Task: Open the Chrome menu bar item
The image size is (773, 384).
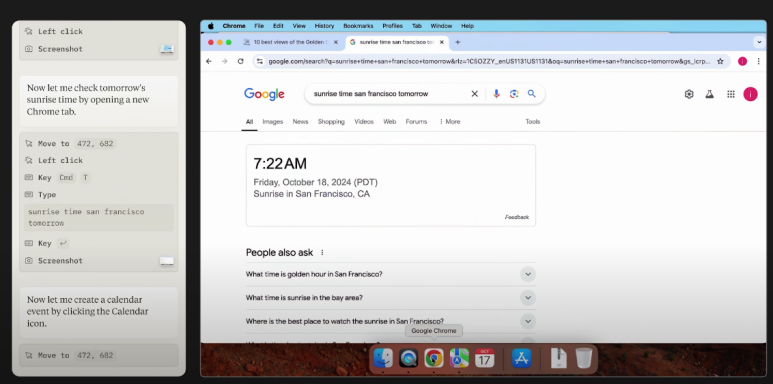Action: click(x=234, y=26)
